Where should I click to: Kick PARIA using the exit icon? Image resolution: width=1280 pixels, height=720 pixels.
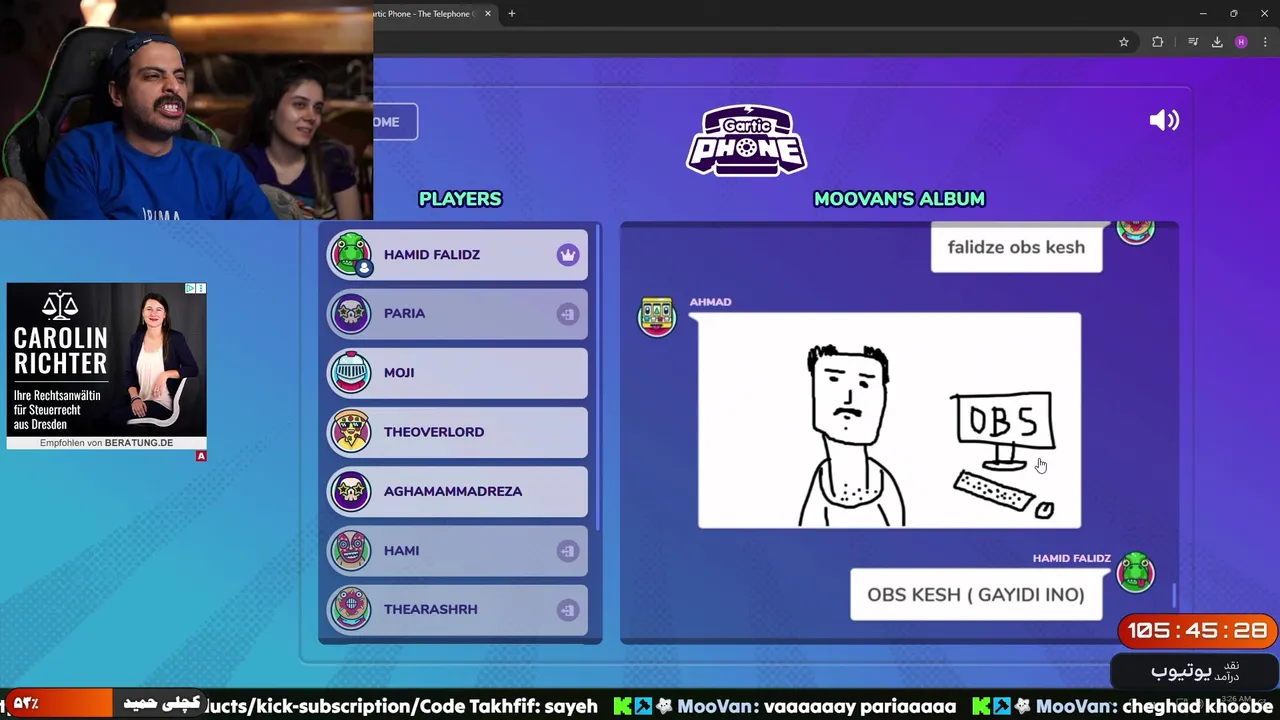click(x=568, y=314)
